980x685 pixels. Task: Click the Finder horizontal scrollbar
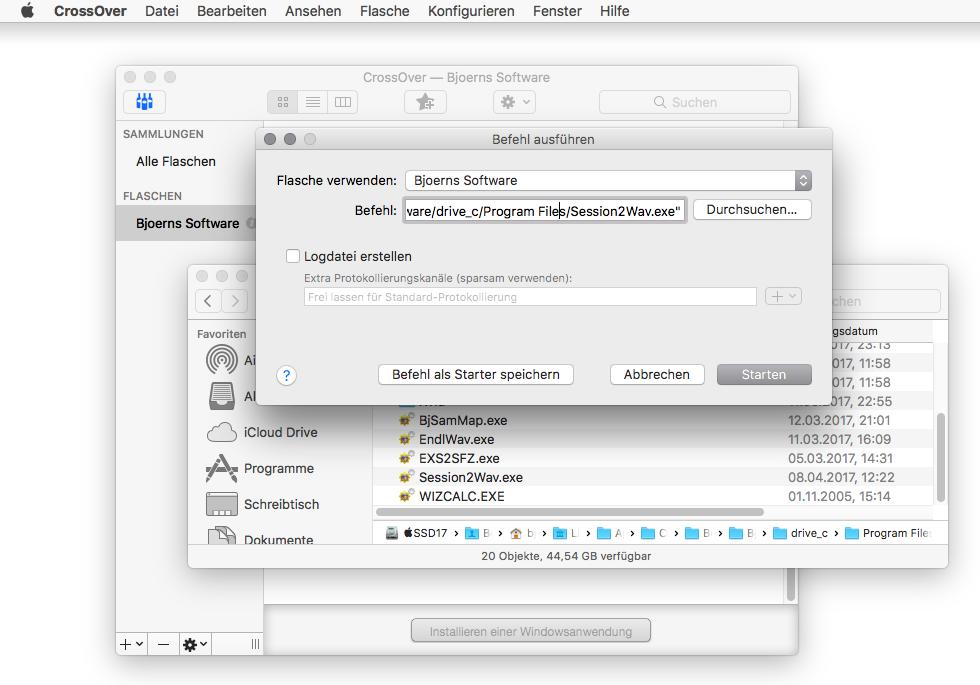point(569,512)
